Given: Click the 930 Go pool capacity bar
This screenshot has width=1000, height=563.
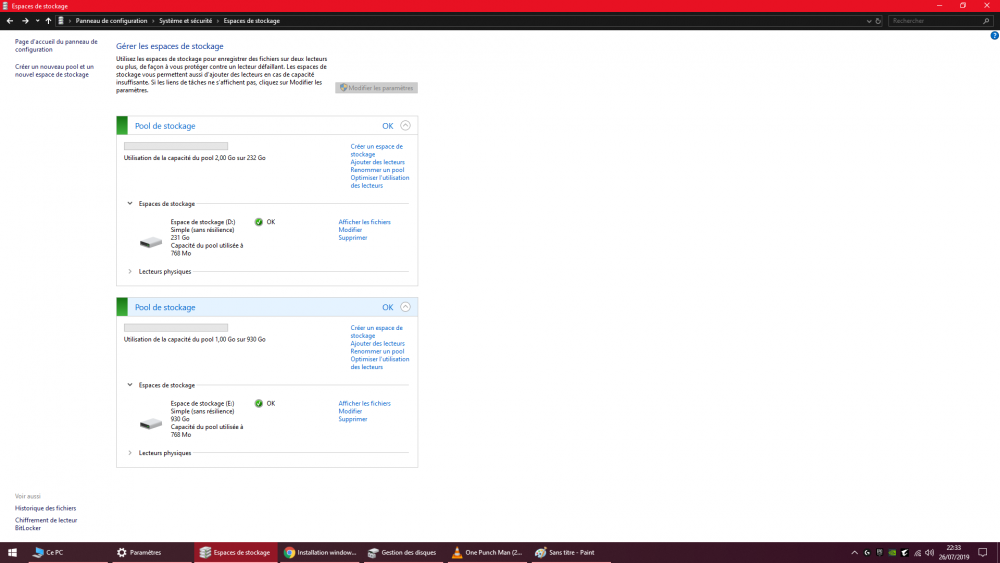Looking at the screenshot, I should point(176,328).
